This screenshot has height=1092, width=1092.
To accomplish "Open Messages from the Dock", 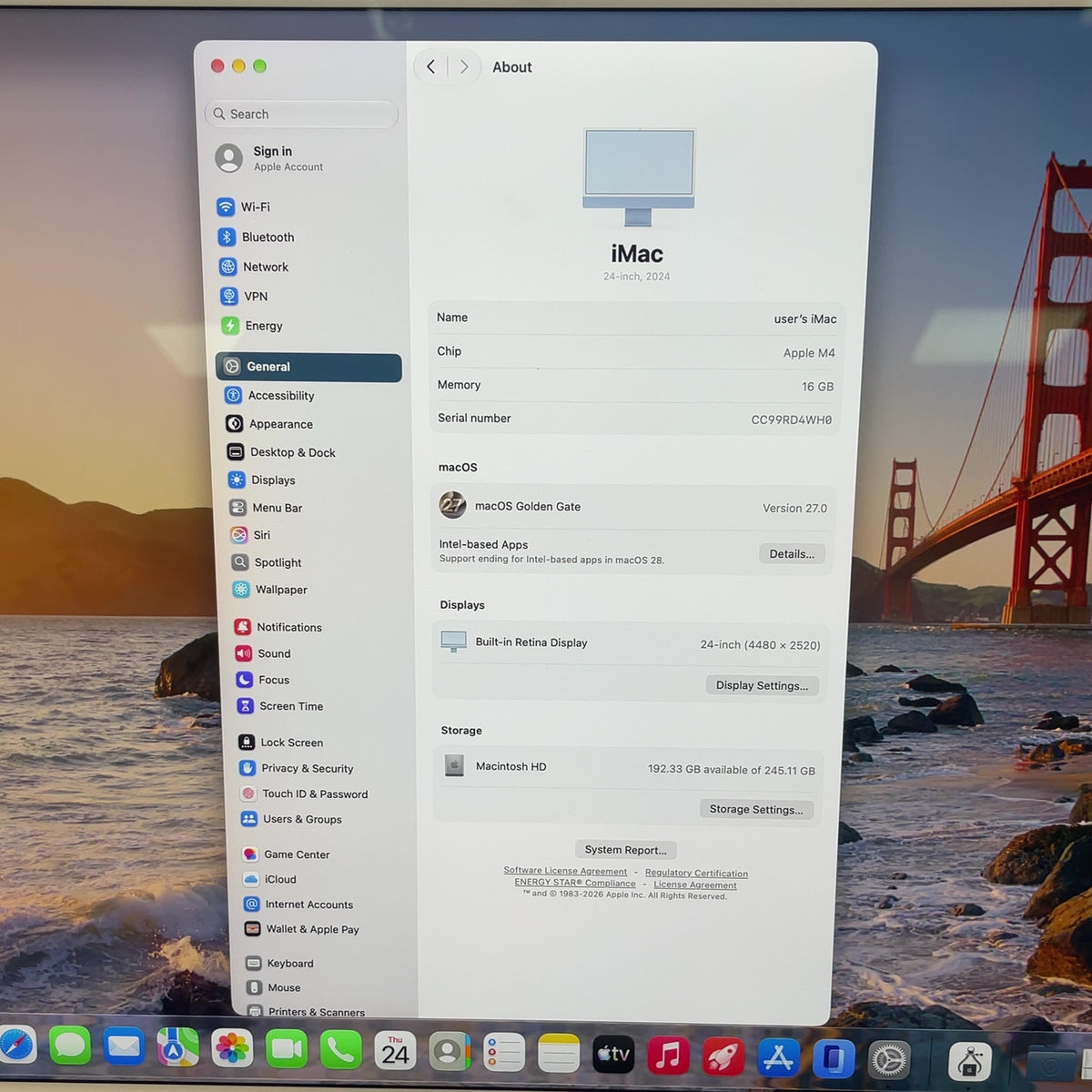I will click(x=70, y=1046).
